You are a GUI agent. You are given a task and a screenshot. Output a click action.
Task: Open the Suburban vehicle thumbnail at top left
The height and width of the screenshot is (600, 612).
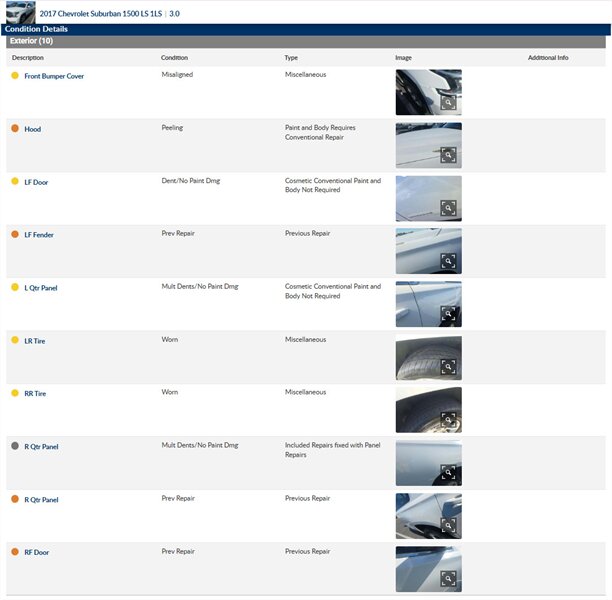click(20, 13)
